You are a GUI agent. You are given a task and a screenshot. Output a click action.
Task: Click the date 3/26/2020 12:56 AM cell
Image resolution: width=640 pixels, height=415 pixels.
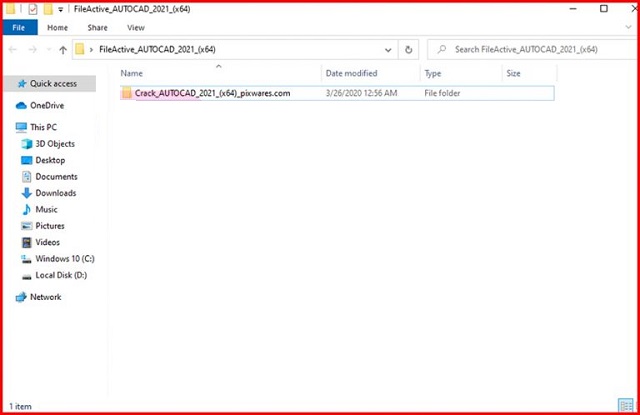pyautogui.click(x=361, y=93)
